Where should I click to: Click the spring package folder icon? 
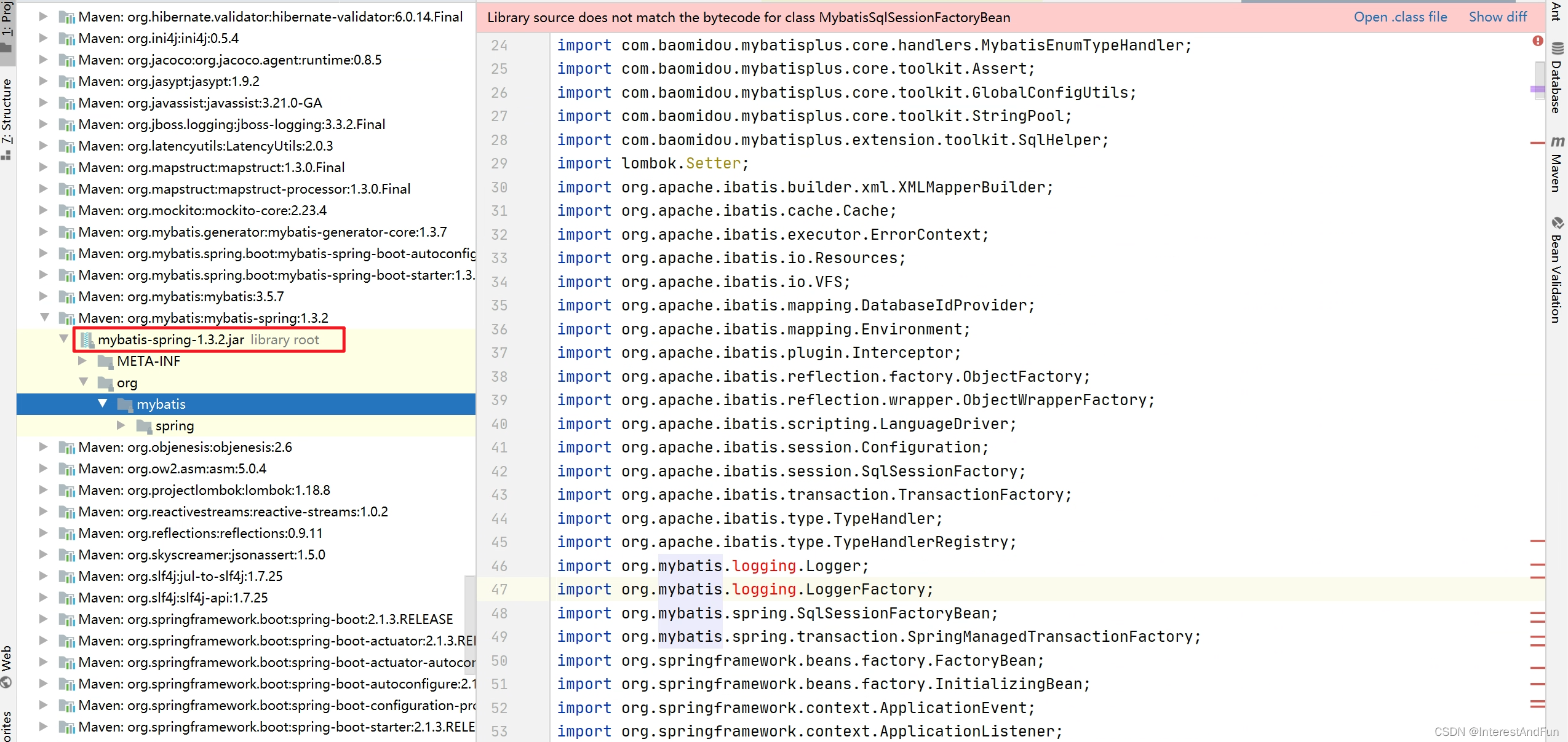(144, 425)
